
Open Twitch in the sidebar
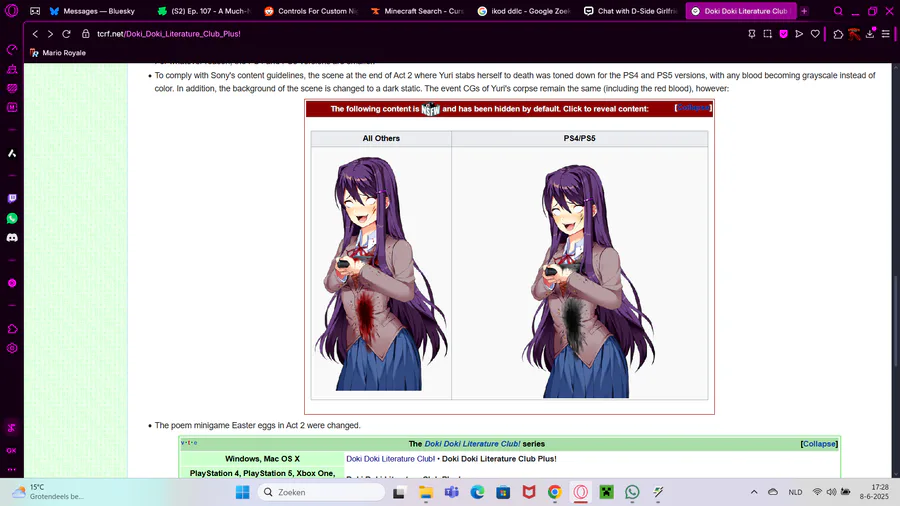(x=12, y=198)
